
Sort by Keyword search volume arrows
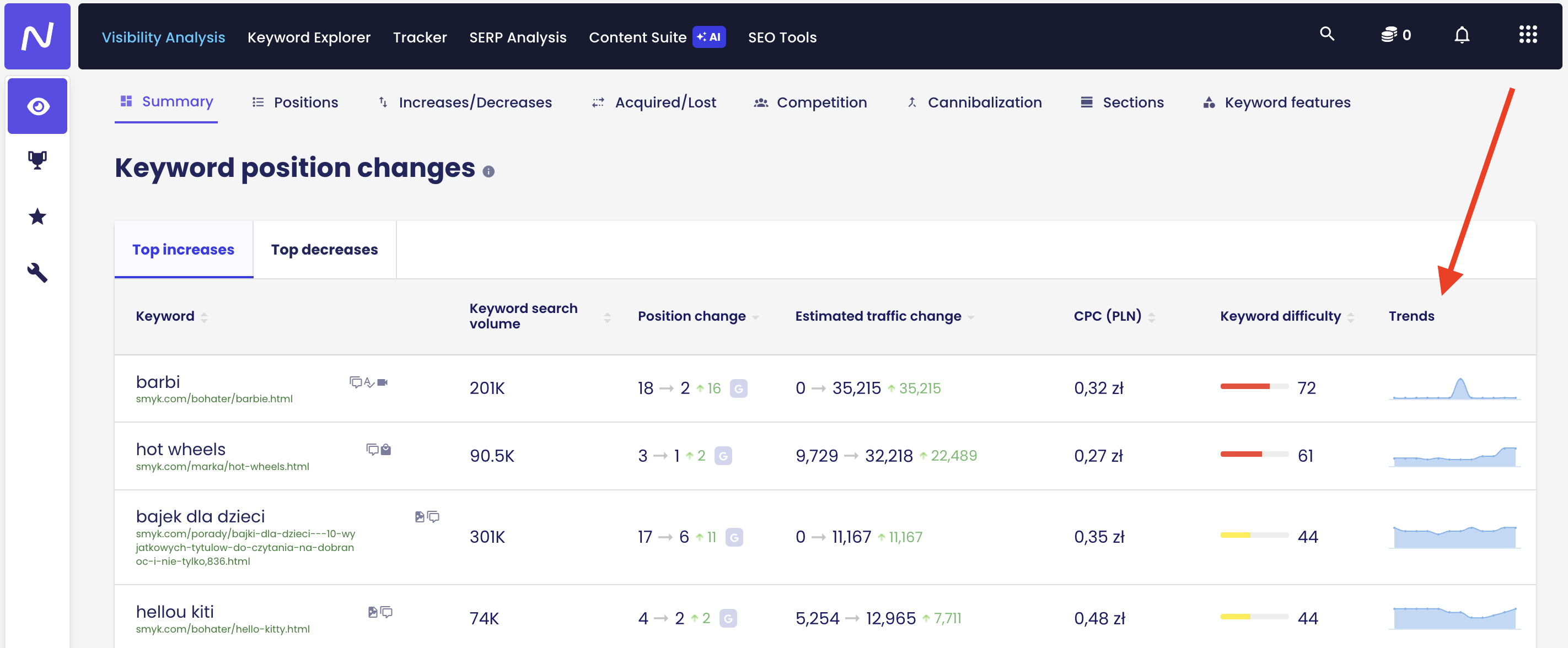(x=607, y=317)
